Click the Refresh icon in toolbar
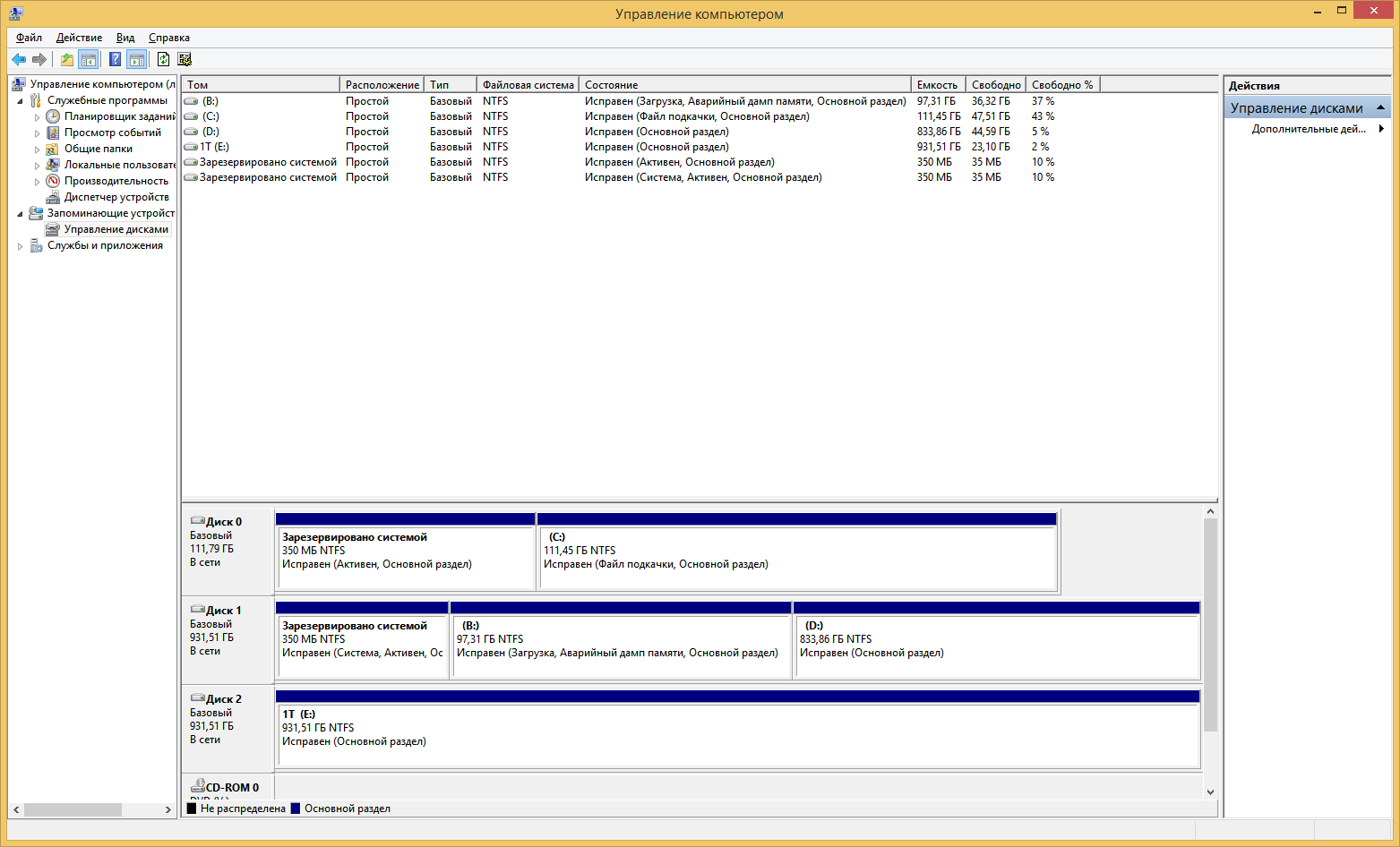Viewport: 1400px width, 847px height. pyautogui.click(x=163, y=59)
